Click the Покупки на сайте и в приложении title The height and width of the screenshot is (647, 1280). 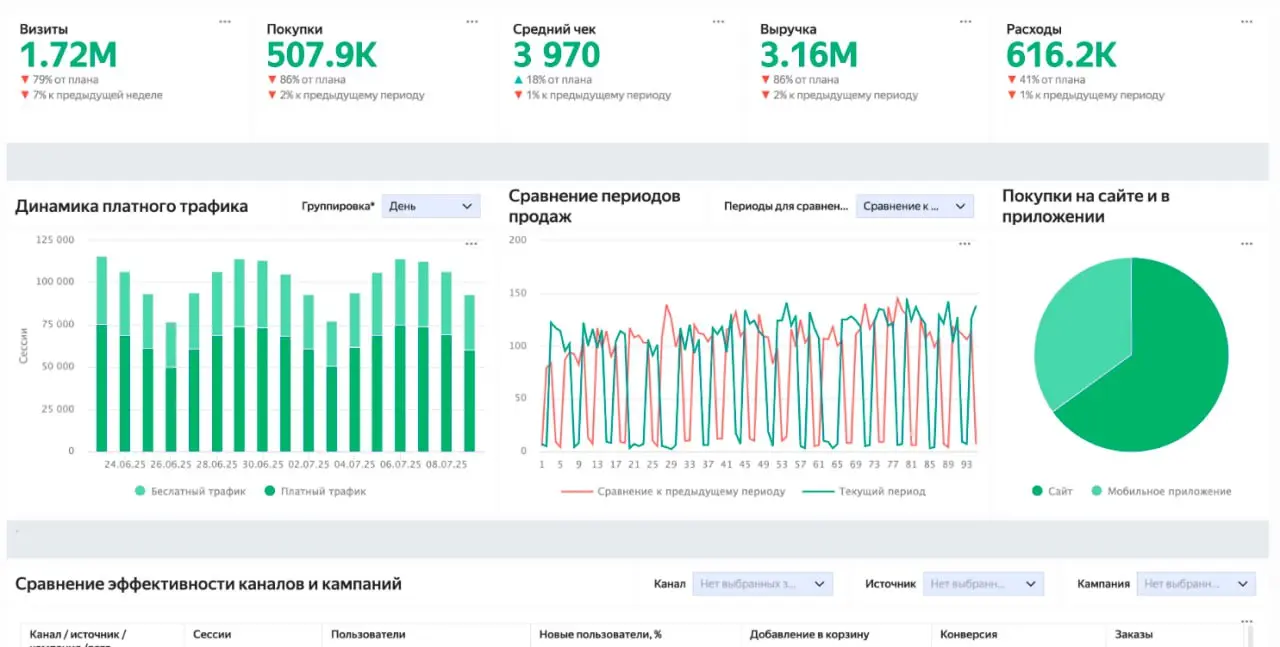(1086, 206)
